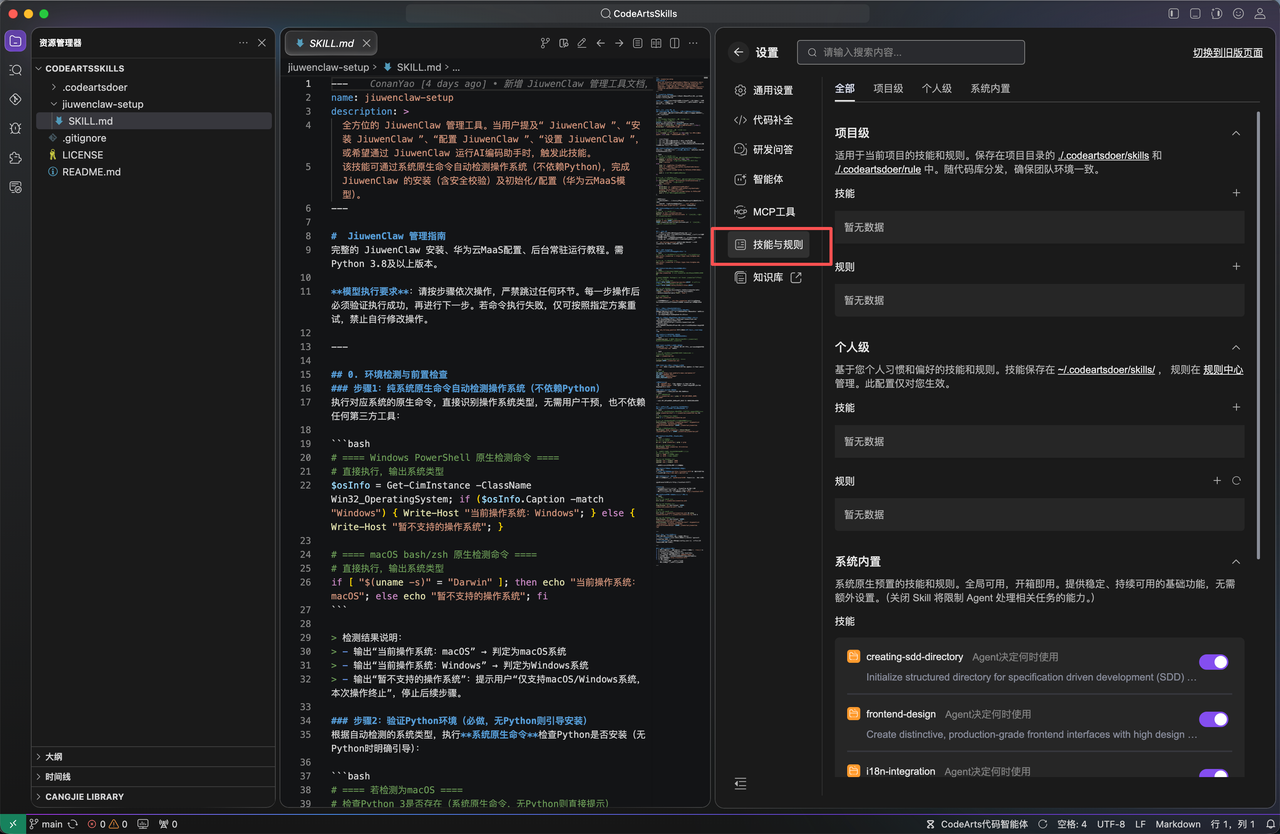1280x834 pixels.
Task: Click the explorer panel more-actions ellipsis
Action: [243, 43]
